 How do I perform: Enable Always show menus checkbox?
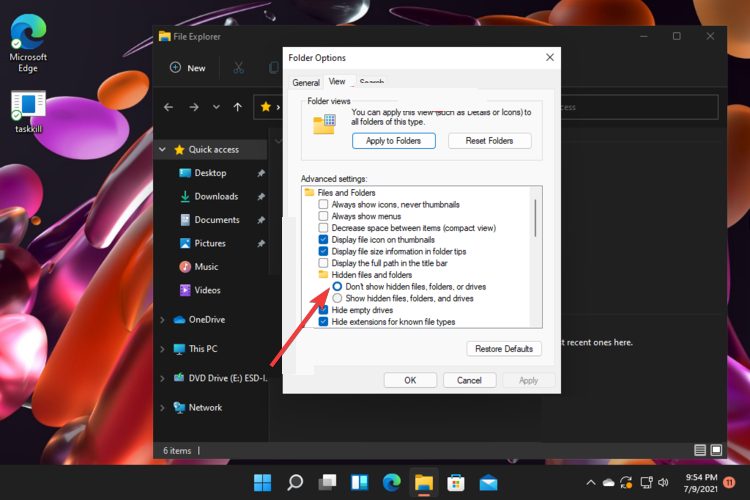323,216
